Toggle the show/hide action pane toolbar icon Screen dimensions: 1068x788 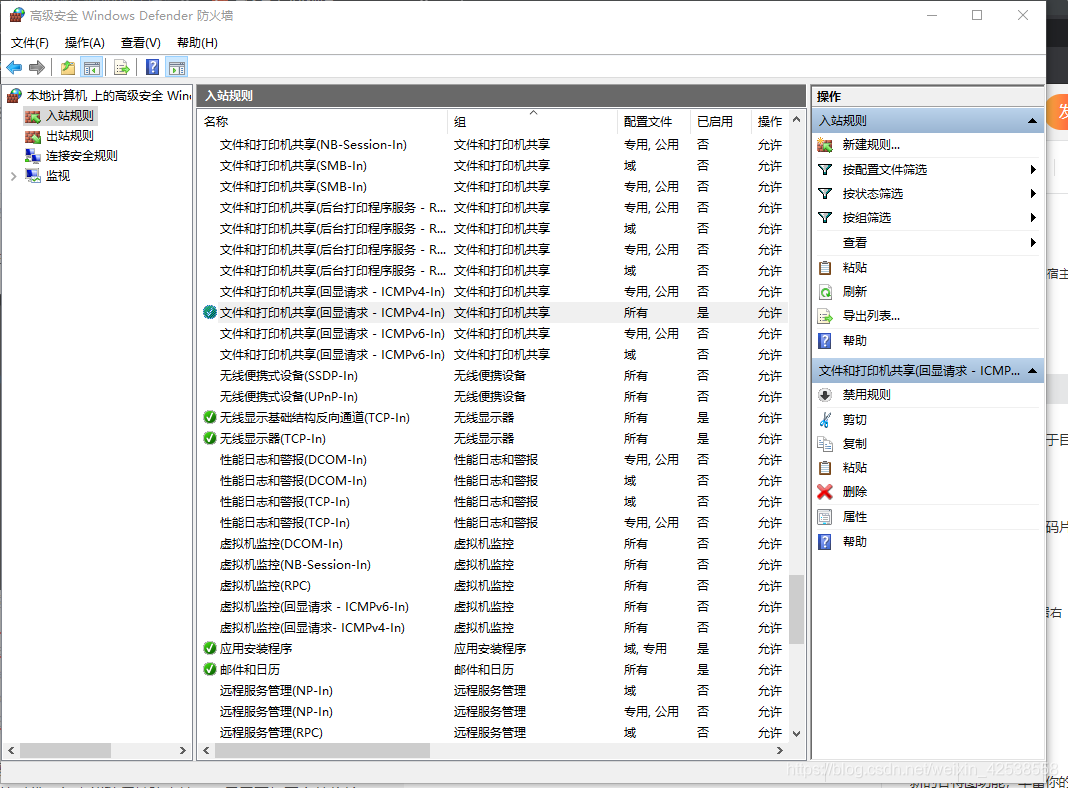pyautogui.click(x=177, y=67)
